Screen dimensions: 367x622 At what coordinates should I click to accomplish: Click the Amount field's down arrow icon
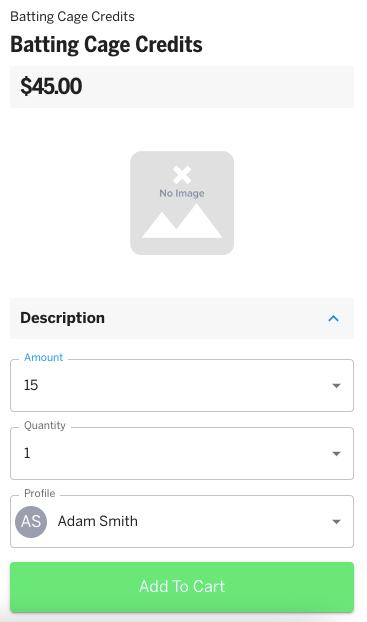[336, 386]
